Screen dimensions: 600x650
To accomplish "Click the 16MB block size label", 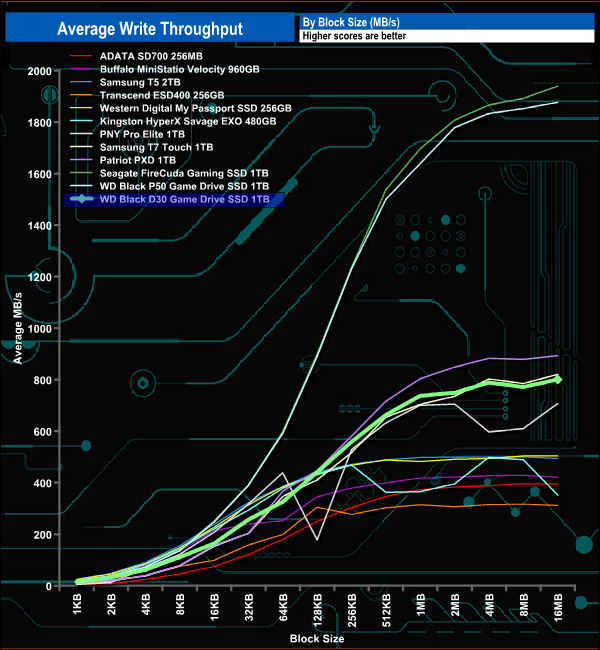I will point(559,608).
